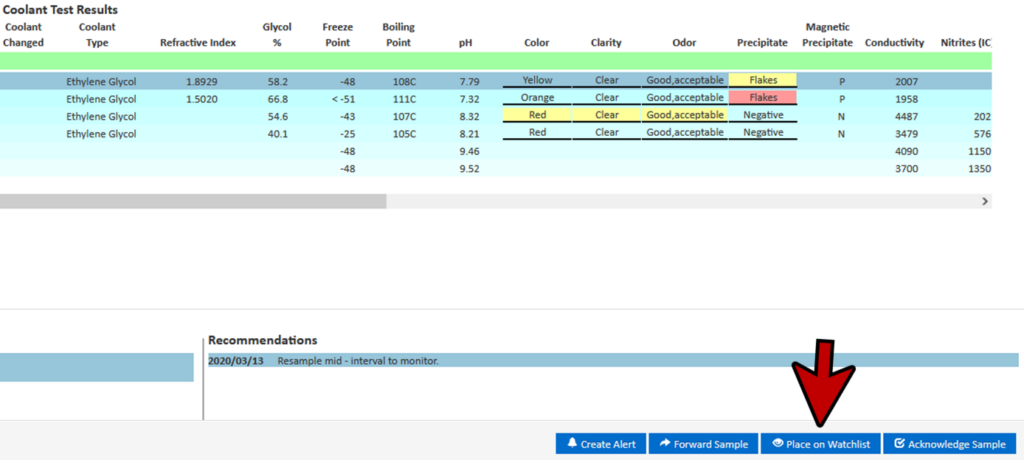Viewport: 1024px width, 460px height.
Task: Click the checkmark icon on Acknowledge Sample
Action: coord(899,444)
